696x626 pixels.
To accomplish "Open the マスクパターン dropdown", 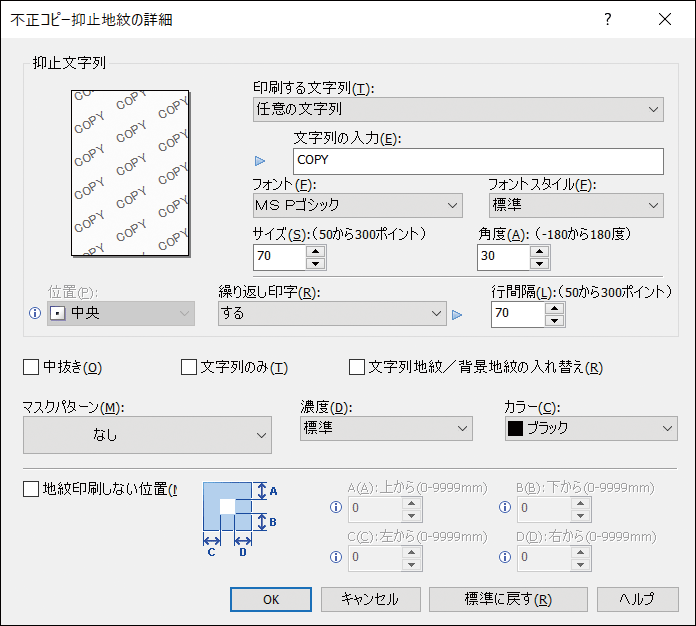I will tap(147, 435).
